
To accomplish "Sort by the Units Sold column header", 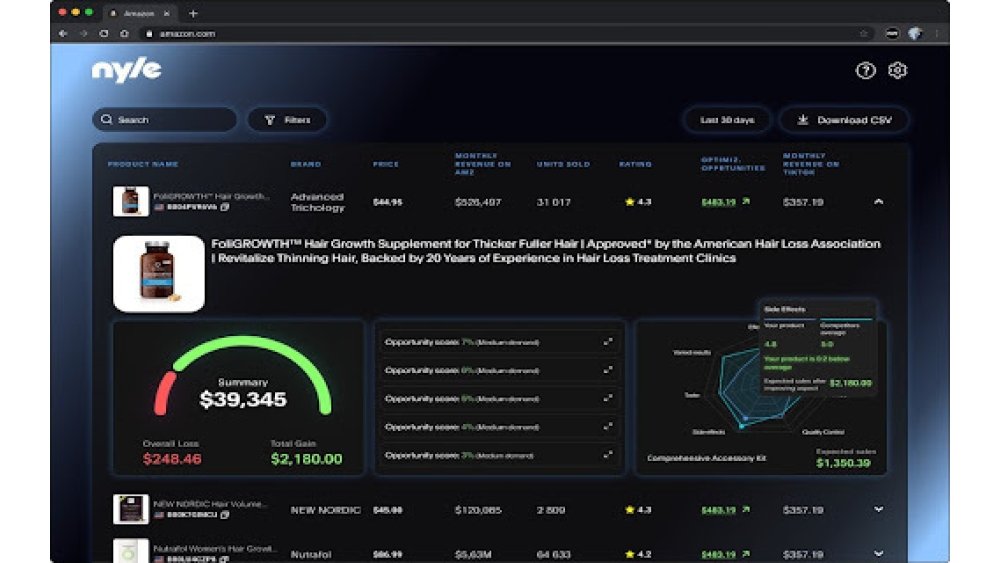I will [x=563, y=165].
